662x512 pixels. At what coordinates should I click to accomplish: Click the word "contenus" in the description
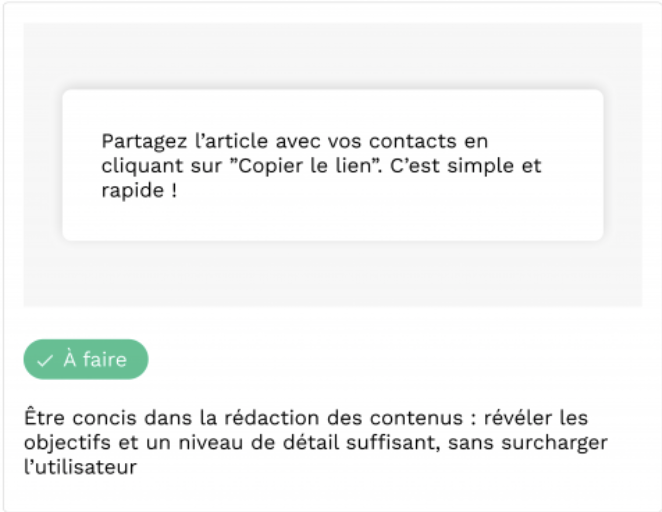tap(416, 419)
